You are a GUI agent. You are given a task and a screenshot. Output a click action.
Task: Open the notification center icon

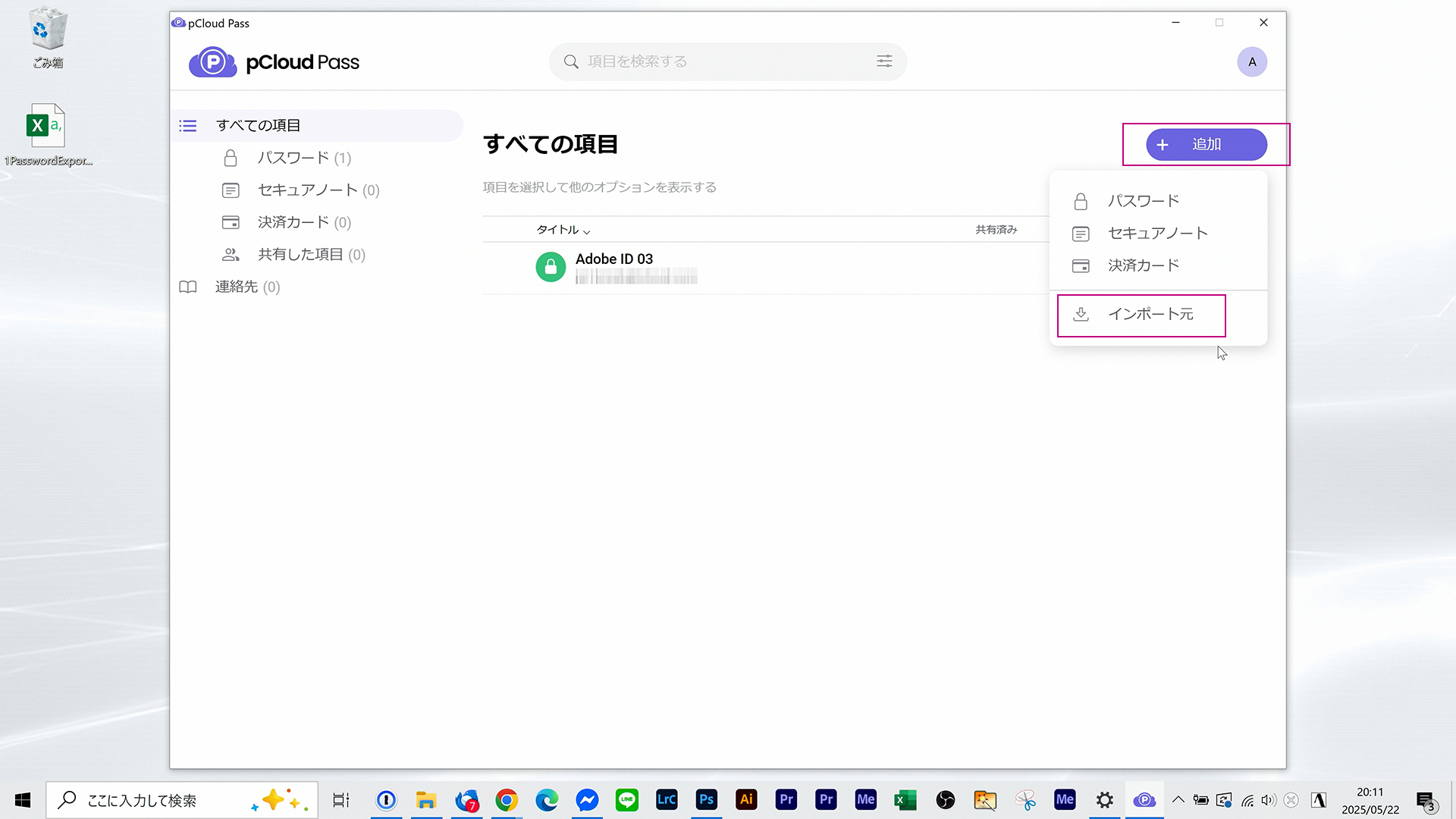click(1426, 801)
